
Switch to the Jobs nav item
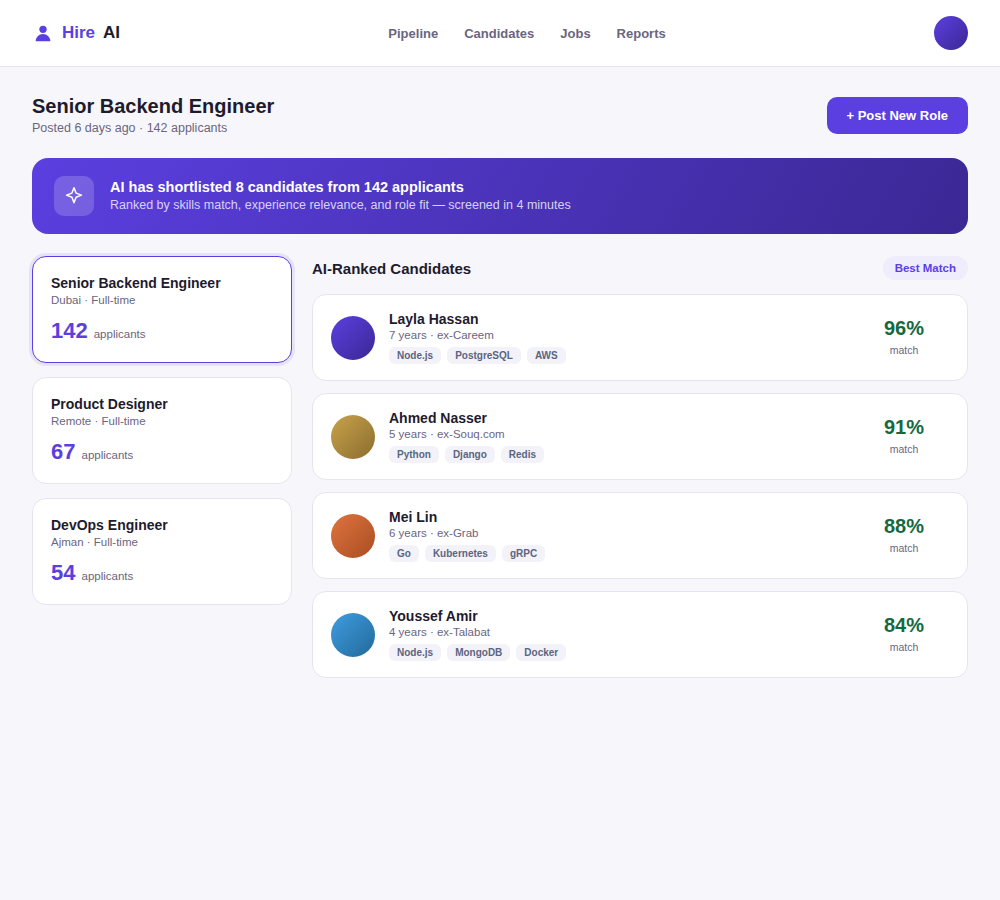pos(575,34)
